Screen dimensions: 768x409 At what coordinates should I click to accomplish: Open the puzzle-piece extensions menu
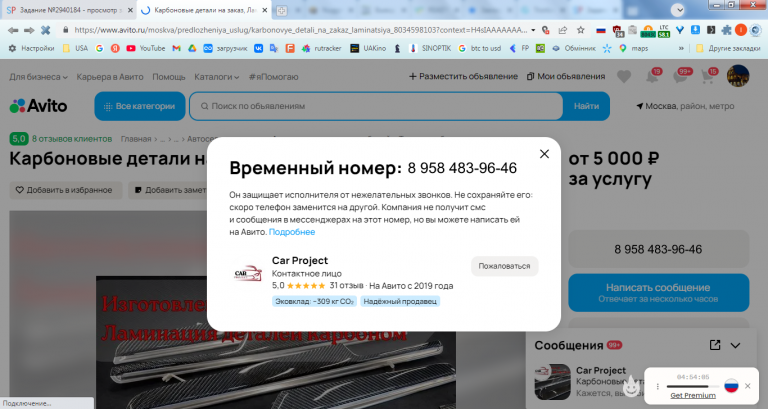pos(726,30)
